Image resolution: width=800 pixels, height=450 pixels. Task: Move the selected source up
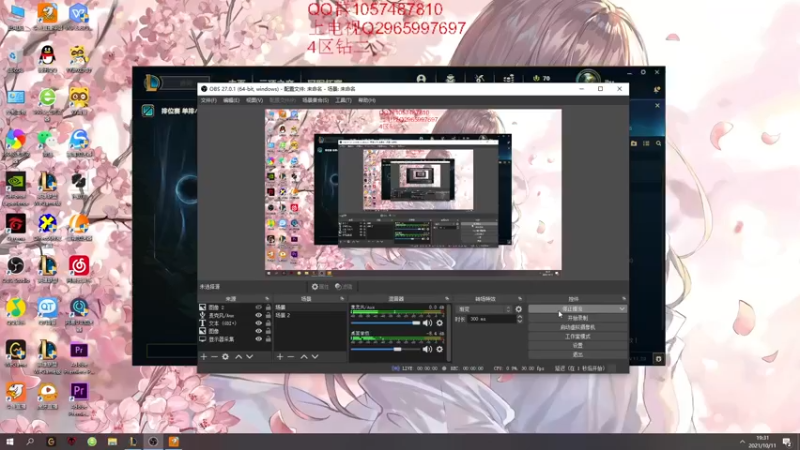click(x=238, y=357)
